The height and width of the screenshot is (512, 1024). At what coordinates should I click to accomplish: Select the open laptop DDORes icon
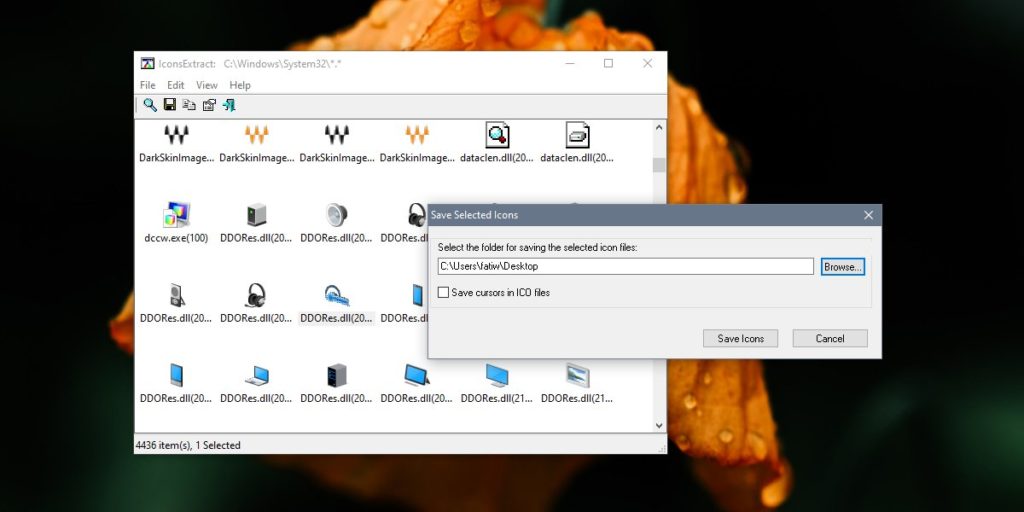(x=257, y=376)
